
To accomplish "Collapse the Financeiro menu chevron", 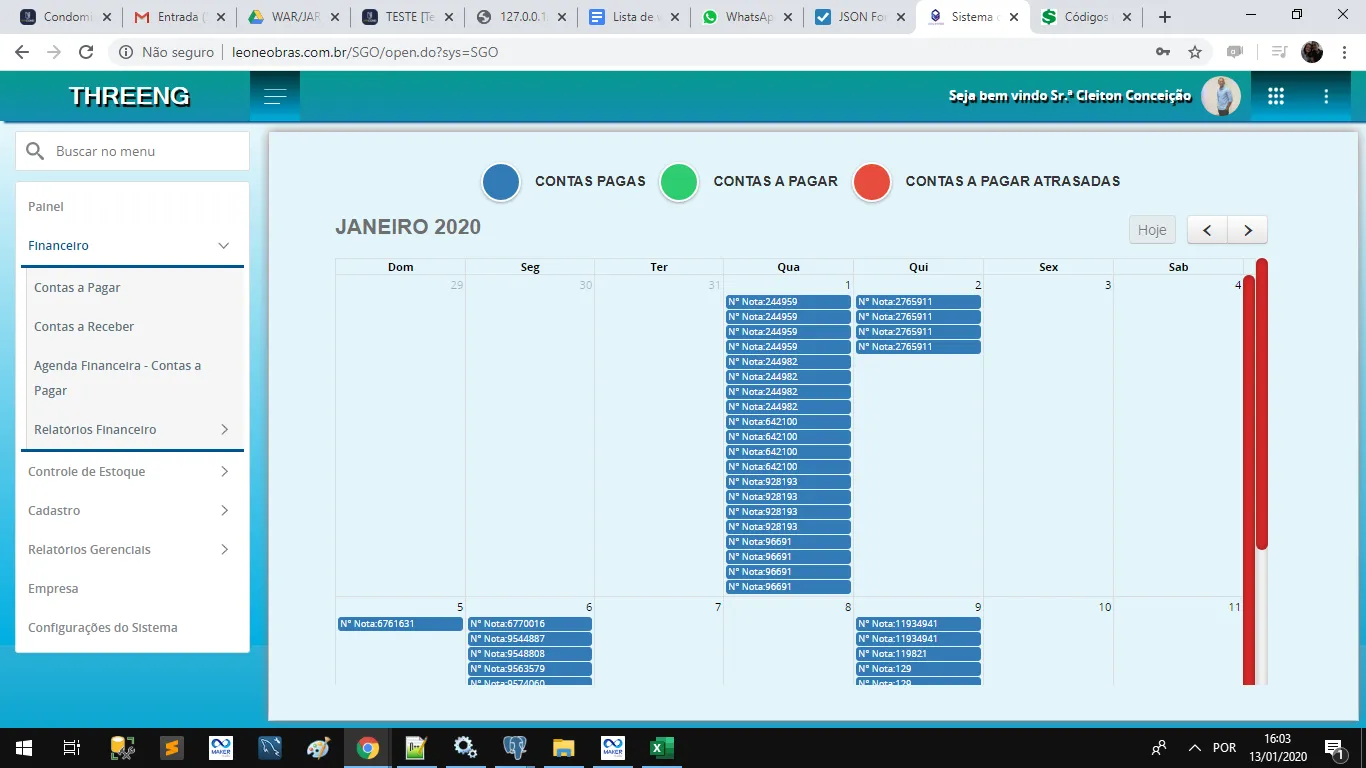I will click(x=224, y=246).
